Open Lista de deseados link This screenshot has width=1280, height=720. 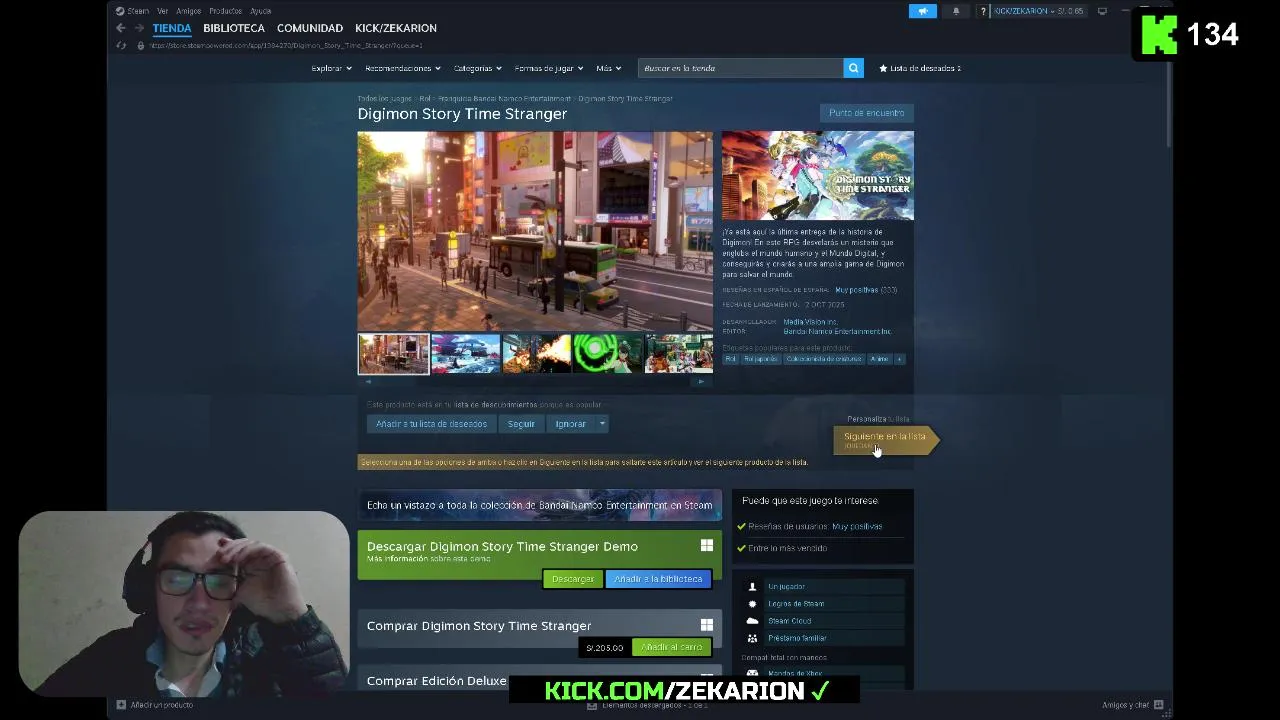(920, 68)
